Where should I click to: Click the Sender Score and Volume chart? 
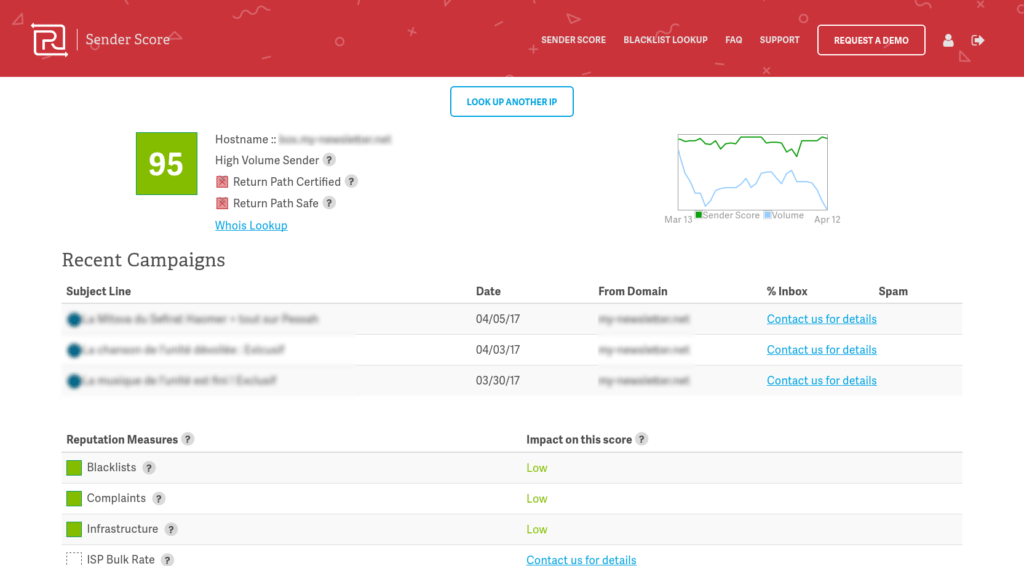tap(752, 172)
